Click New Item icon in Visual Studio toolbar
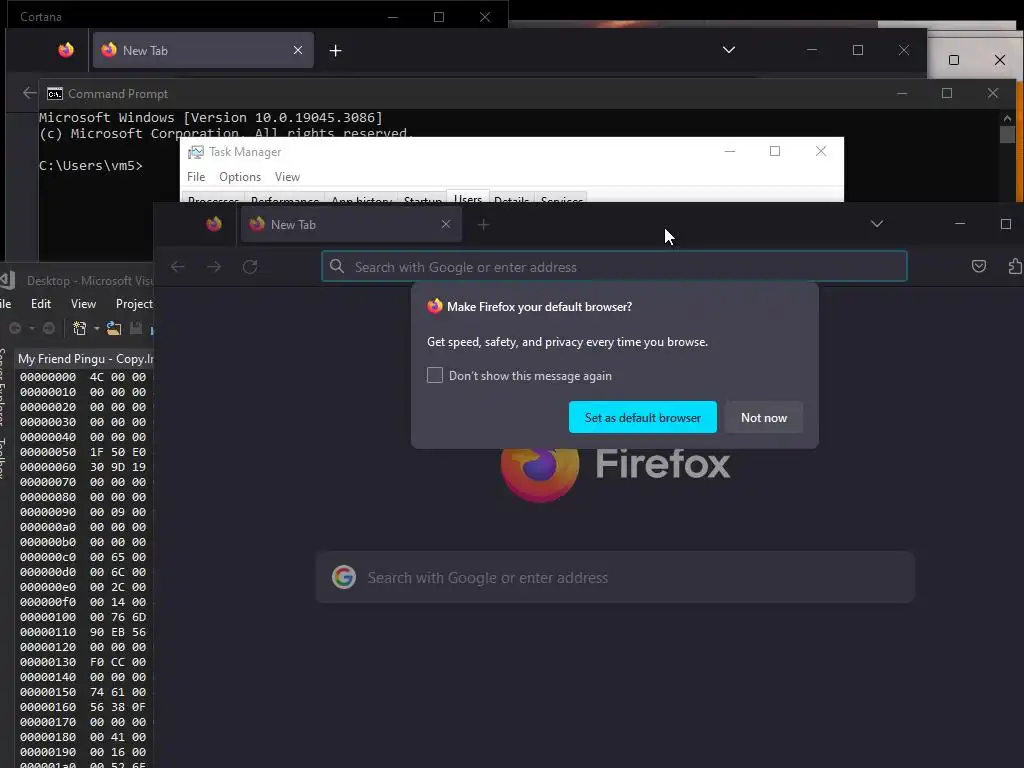Screen dimensions: 1024x768 (x=80, y=328)
